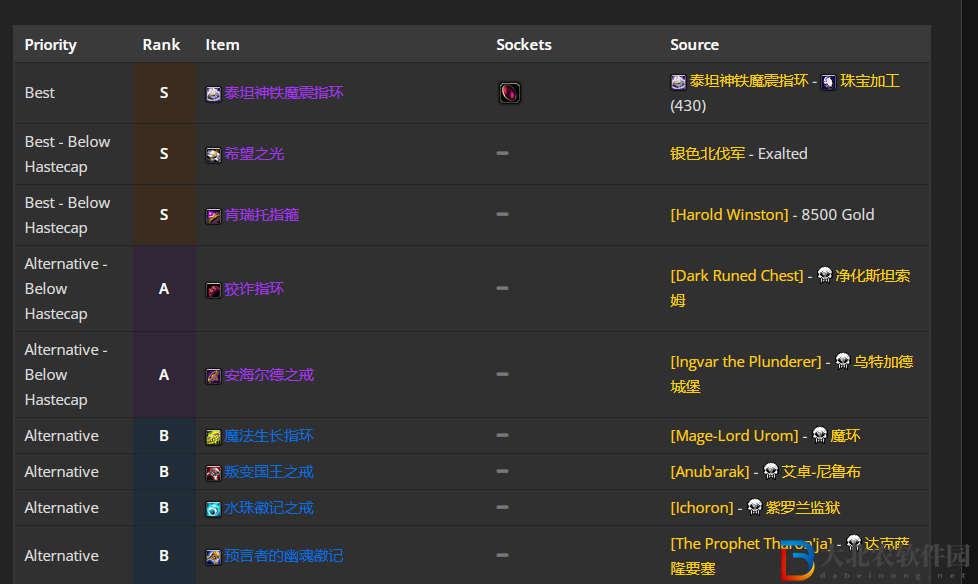Click the Priority column header
Viewport: 978px width, 584px height.
(x=50, y=45)
